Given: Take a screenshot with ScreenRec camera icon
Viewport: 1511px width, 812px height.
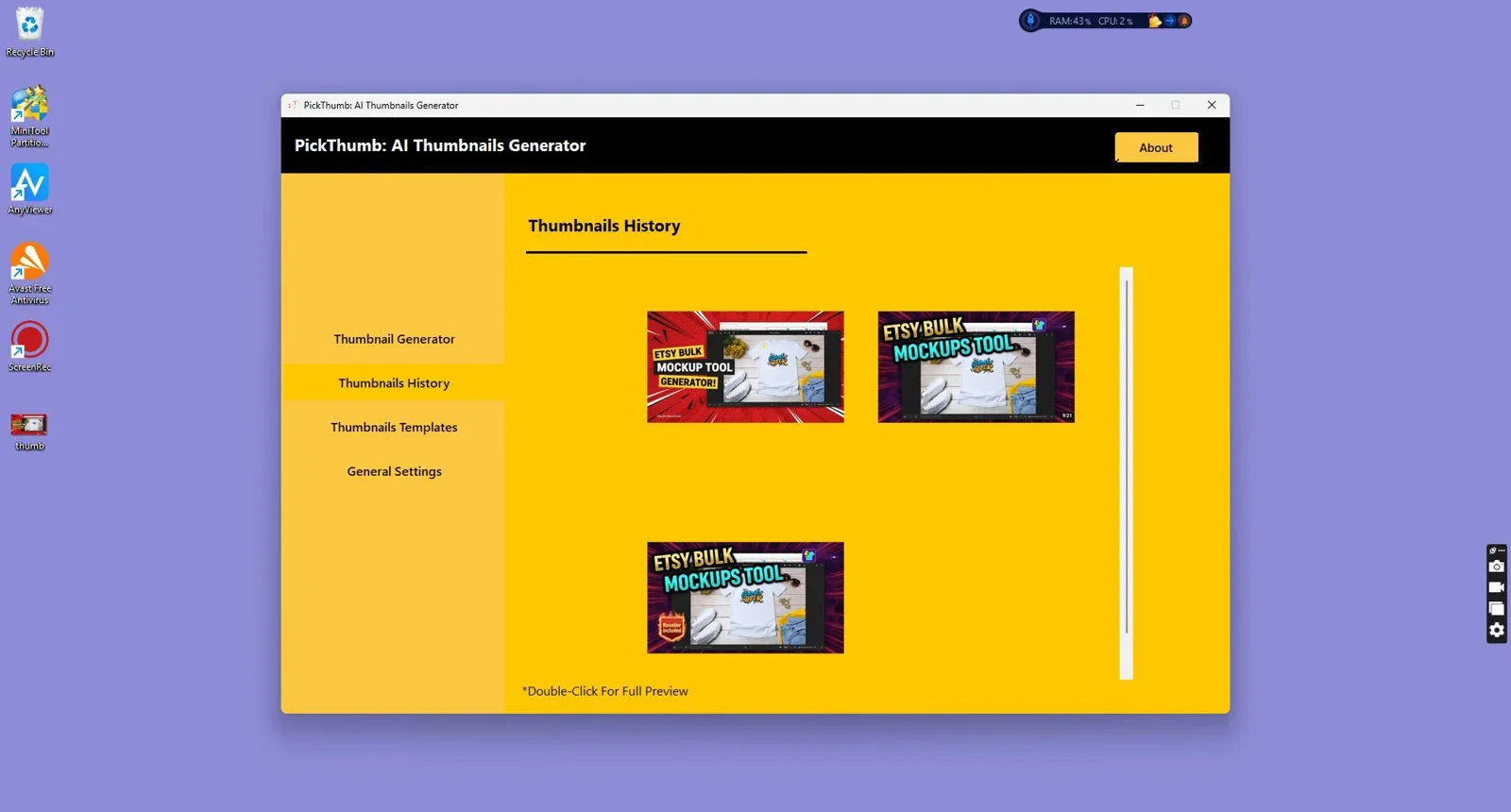Looking at the screenshot, I should [1497, 567].
